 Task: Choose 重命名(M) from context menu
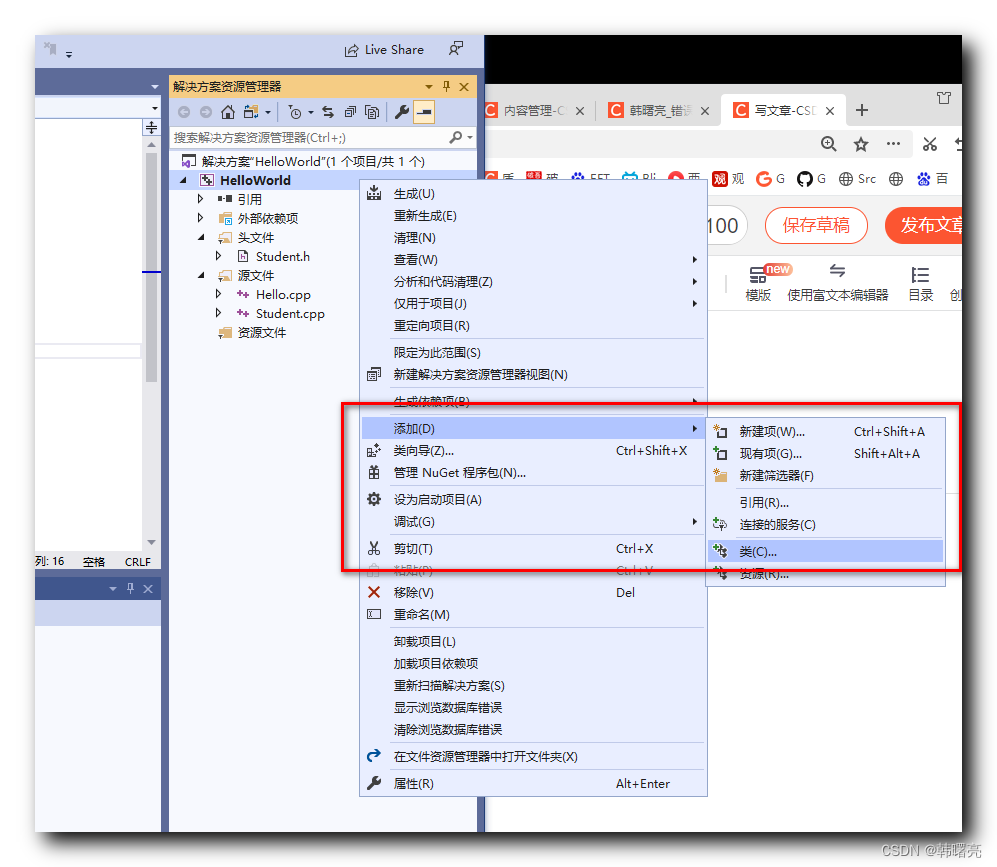533,615
